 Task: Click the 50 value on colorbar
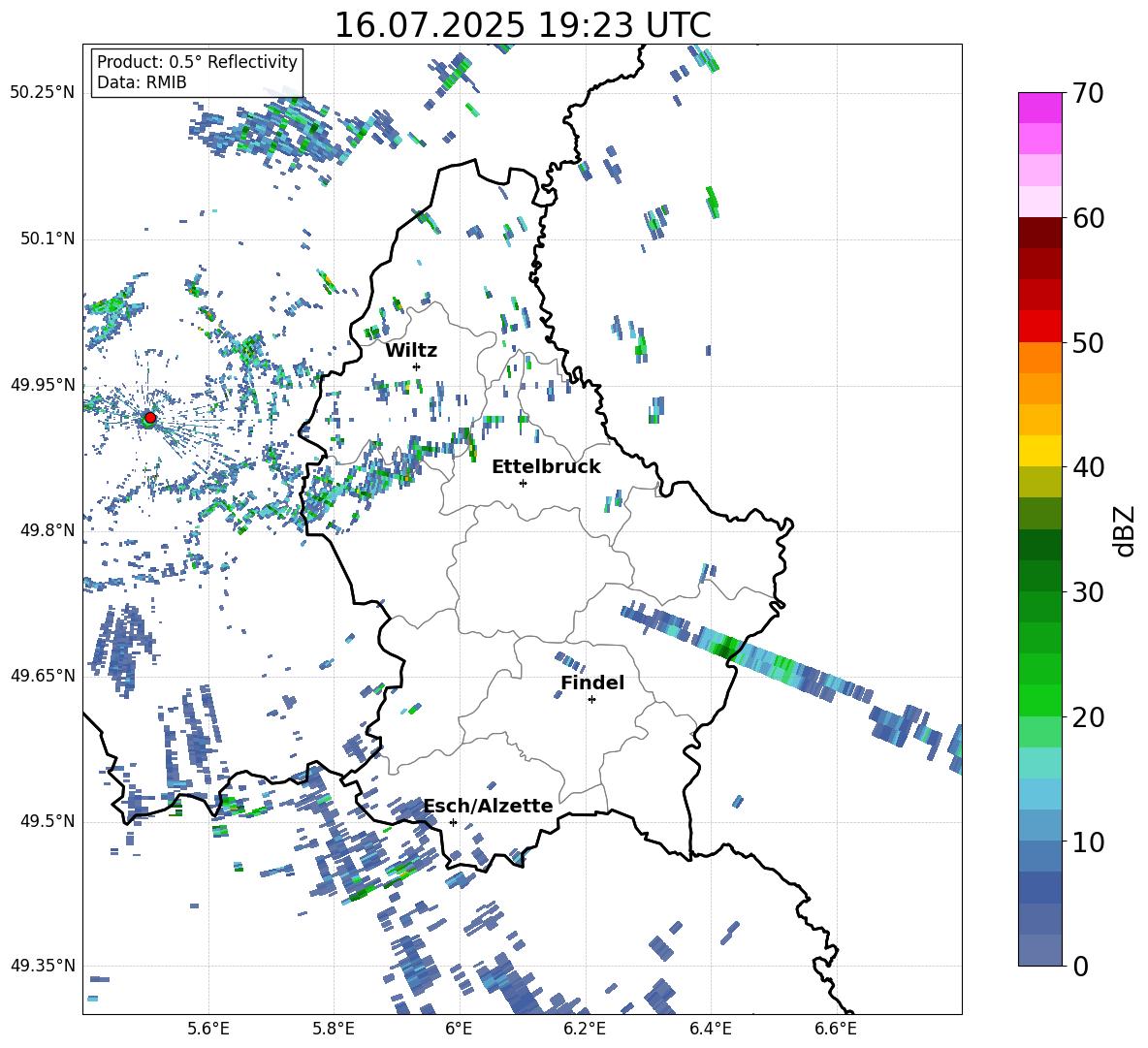tap(1087, 342)
